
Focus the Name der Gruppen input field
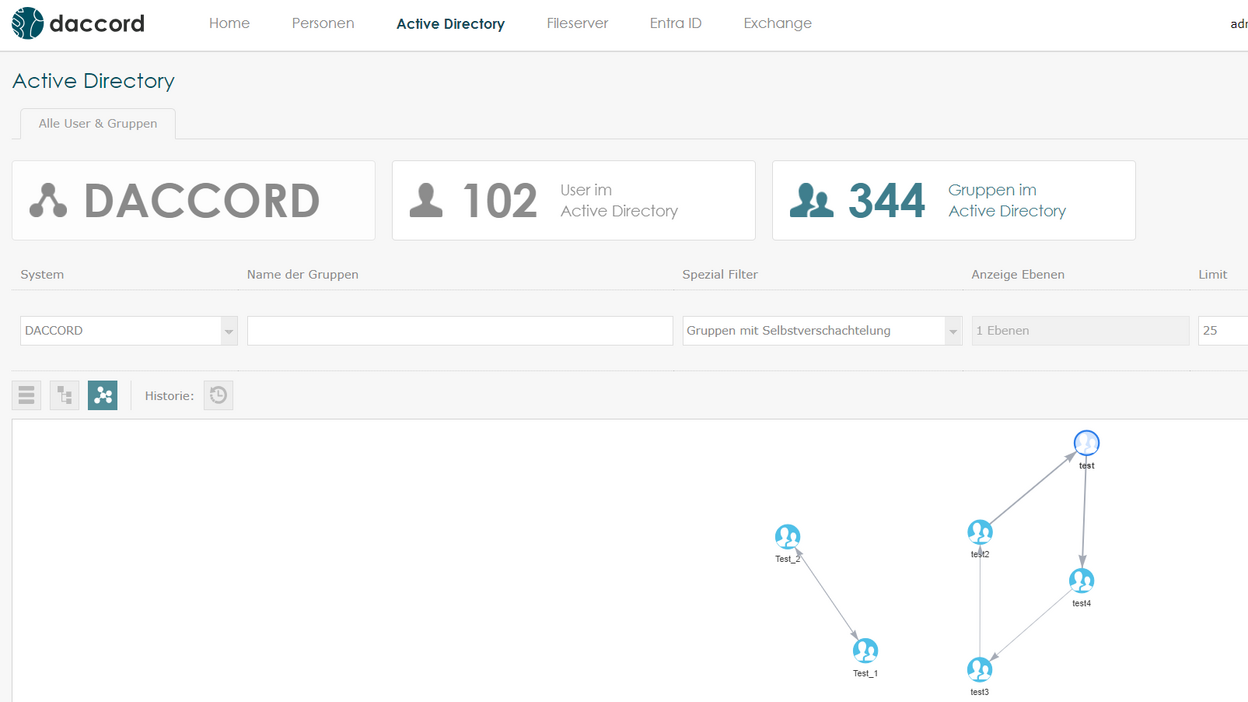pyautogui.click(x=460, y=331)
